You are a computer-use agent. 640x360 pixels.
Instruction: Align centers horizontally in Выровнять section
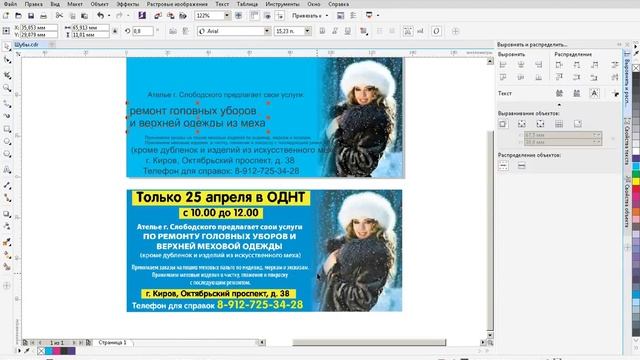click(521, 64)
